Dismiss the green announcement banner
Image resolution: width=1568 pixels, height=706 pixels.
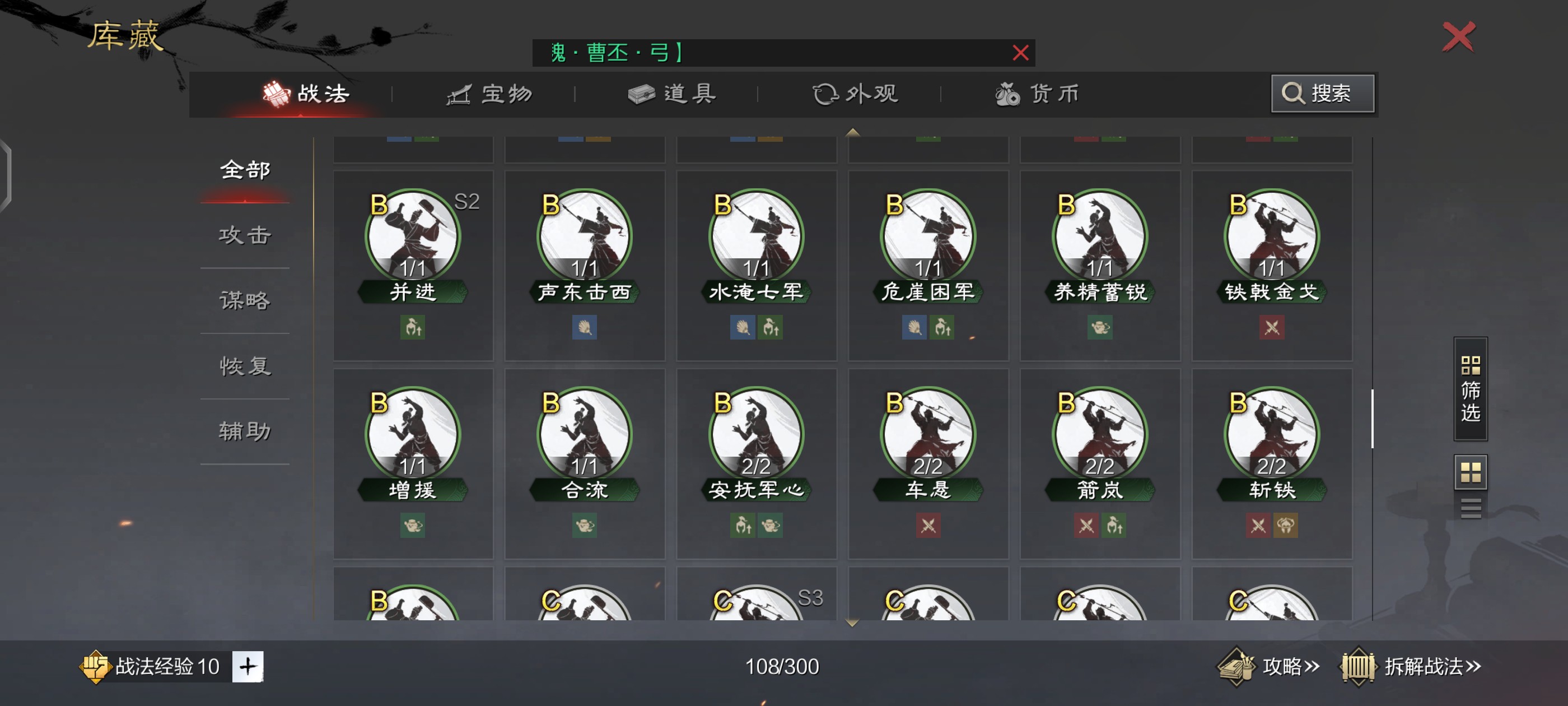coord(1020,53)
